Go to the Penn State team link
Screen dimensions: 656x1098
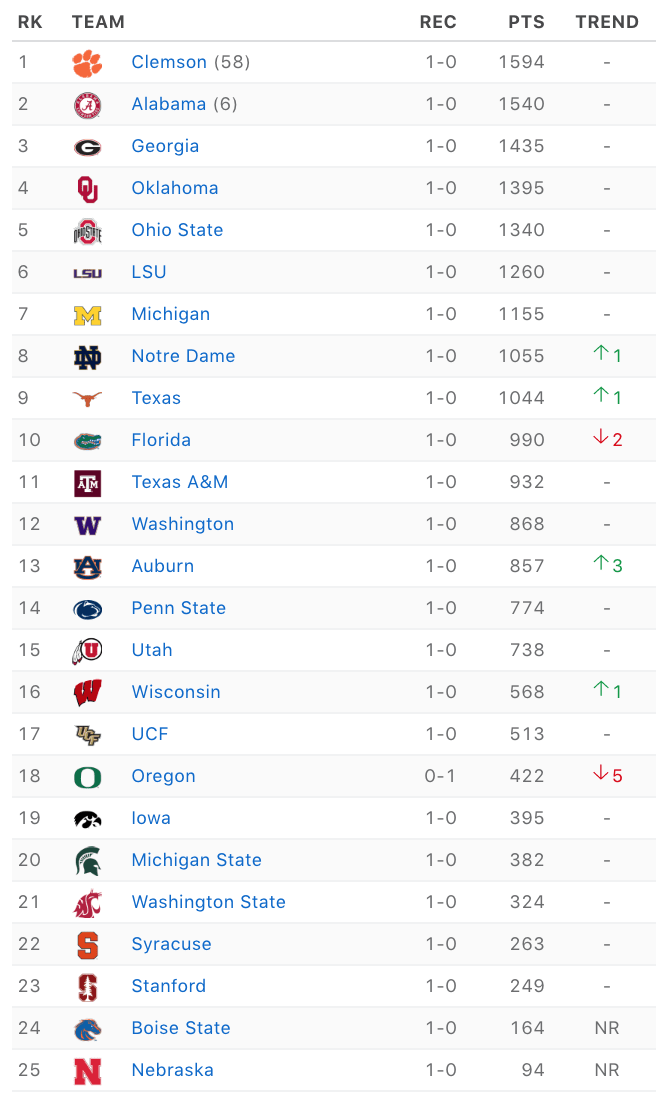[179, 608]
